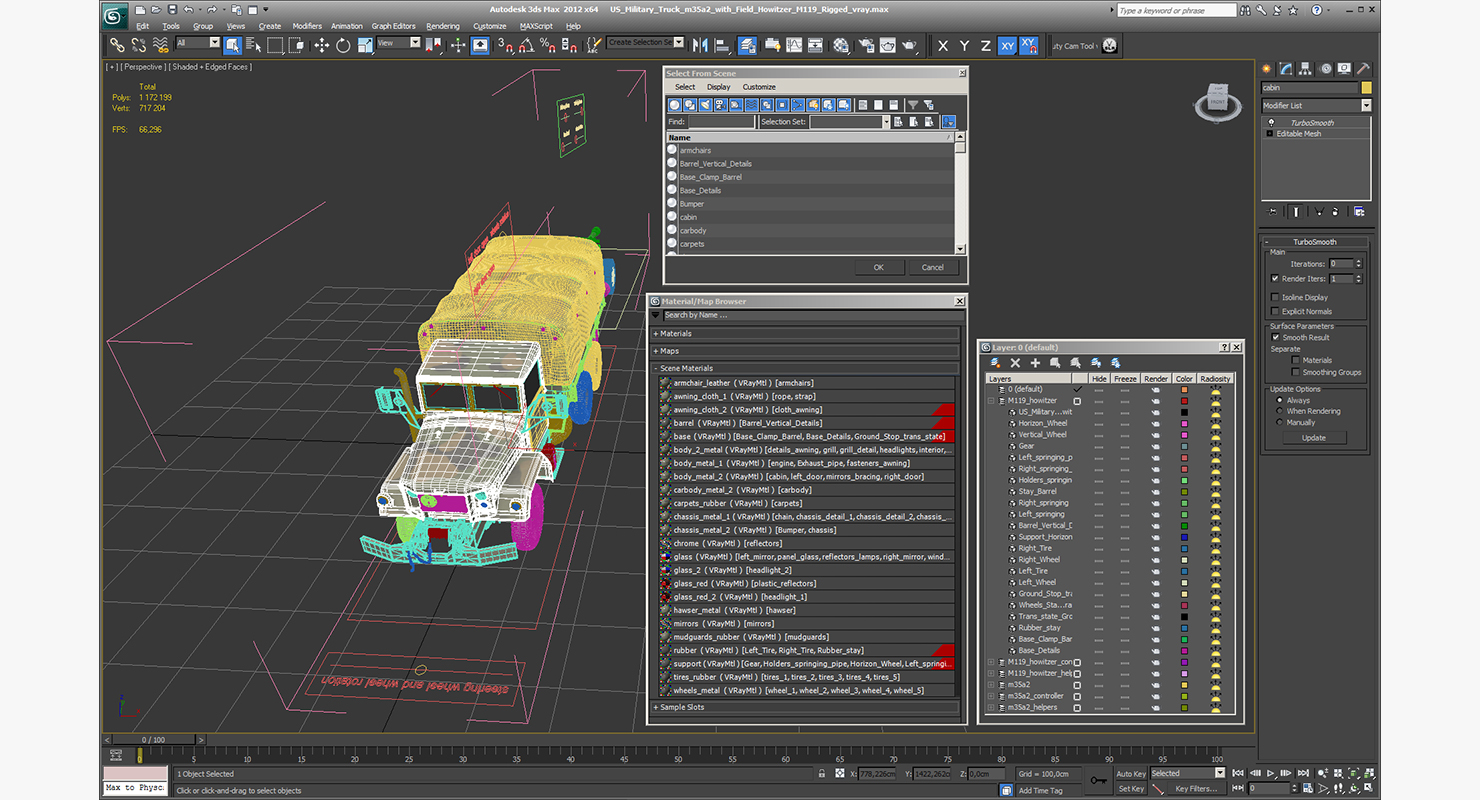
Task: Select the Link tool in main toolbar
Action: (117, 45)
